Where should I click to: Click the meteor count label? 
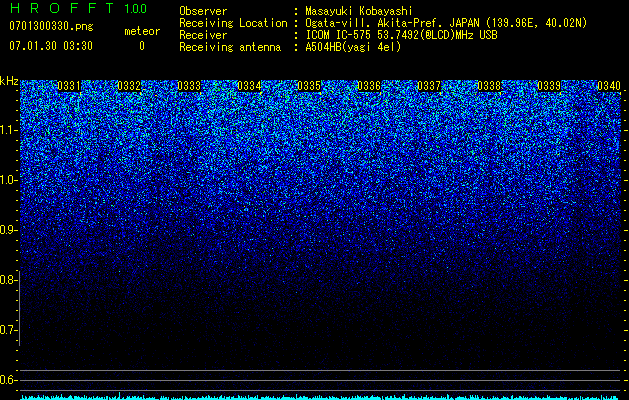[x=142, y=31]
